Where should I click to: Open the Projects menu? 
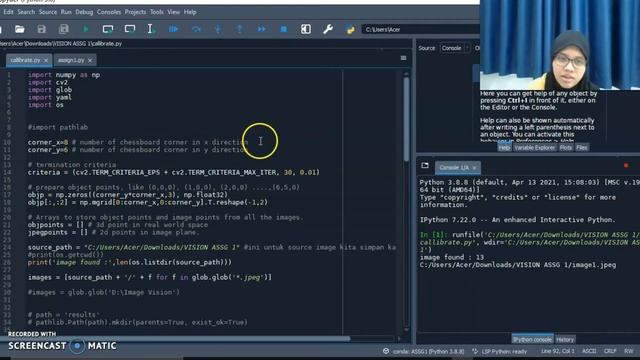click(135, 12)
